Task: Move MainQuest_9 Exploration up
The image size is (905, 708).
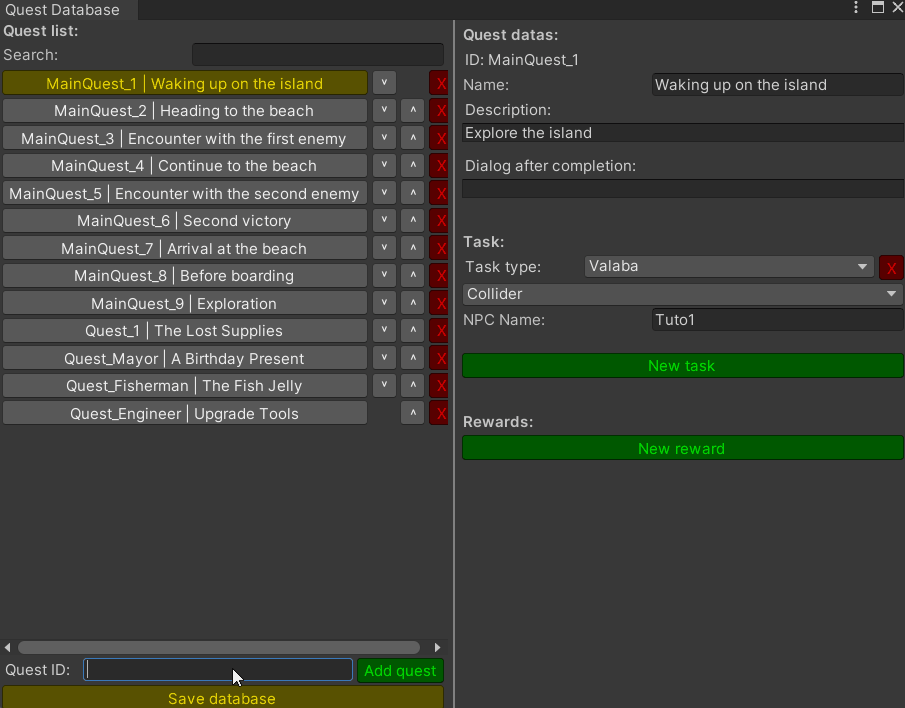Action: tap(413, 304)
